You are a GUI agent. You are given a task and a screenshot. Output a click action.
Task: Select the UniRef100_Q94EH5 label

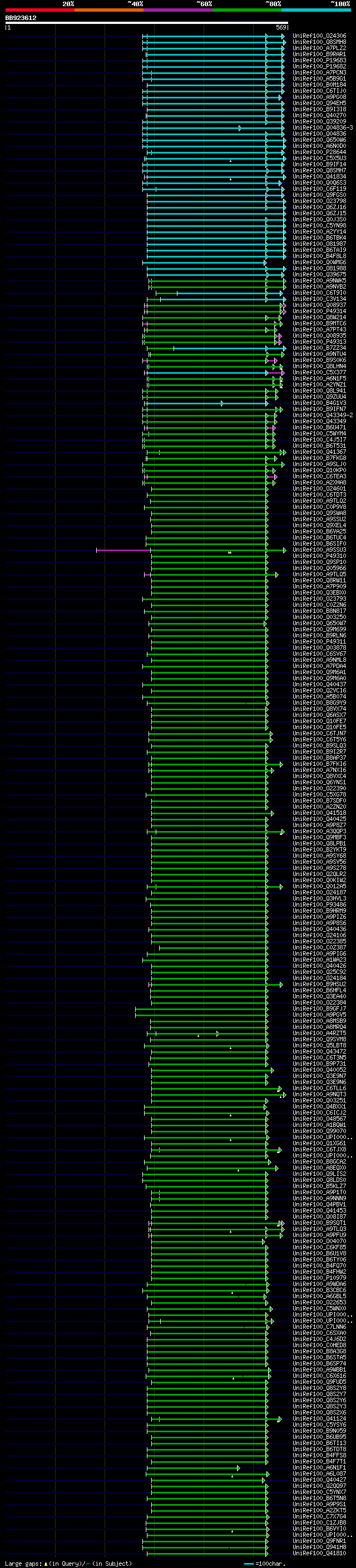point(319,103)
